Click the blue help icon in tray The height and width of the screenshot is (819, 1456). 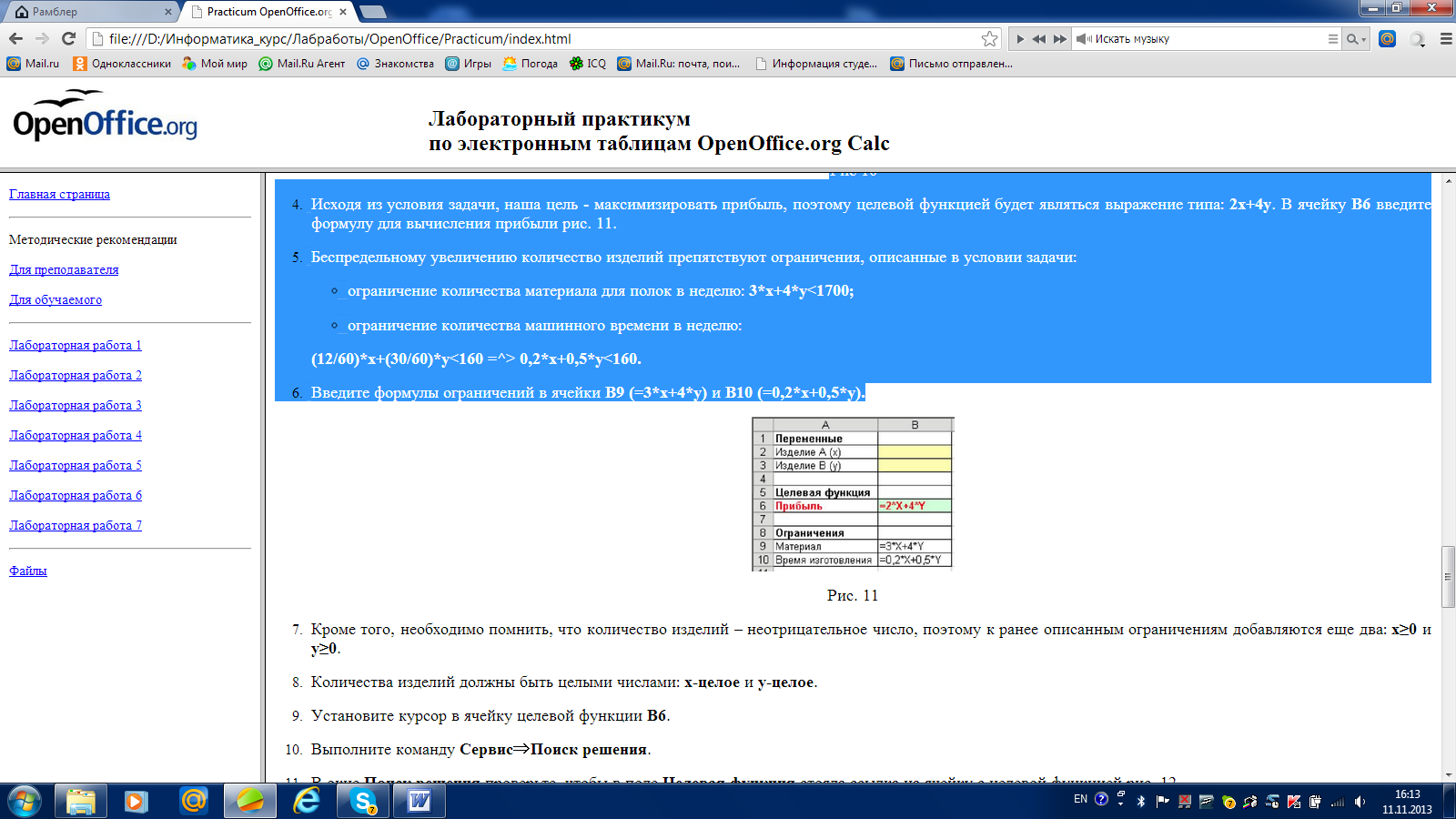click(x=1101, y=799)
